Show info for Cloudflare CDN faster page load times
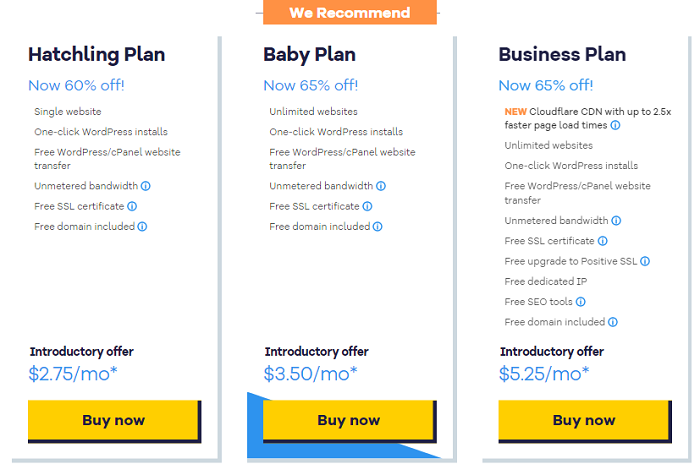The height and width of the screenshot is (475, 700). coord(615,125)
